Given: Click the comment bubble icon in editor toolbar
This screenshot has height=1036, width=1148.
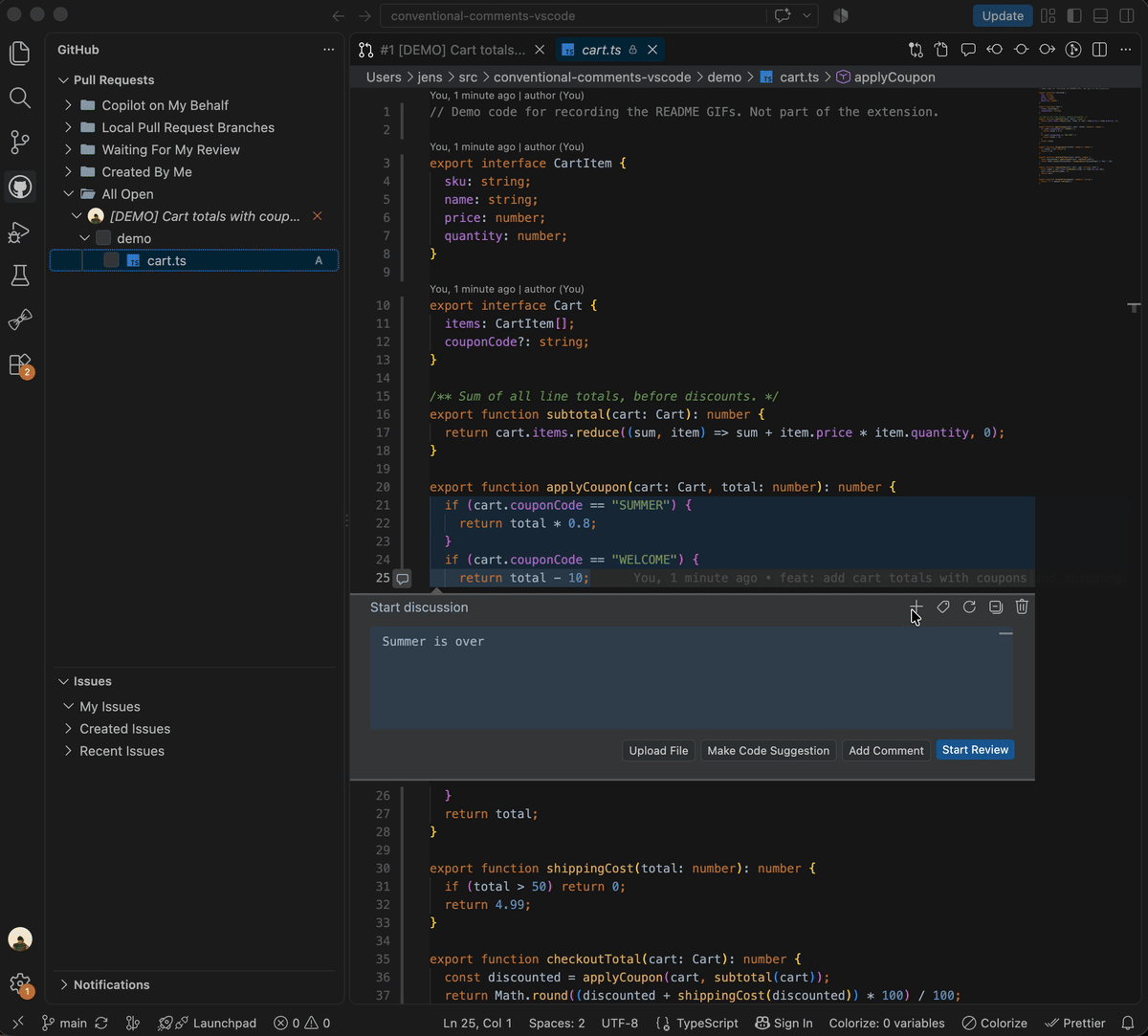Looking at the screenshot, I should click(x=968, y=50).
